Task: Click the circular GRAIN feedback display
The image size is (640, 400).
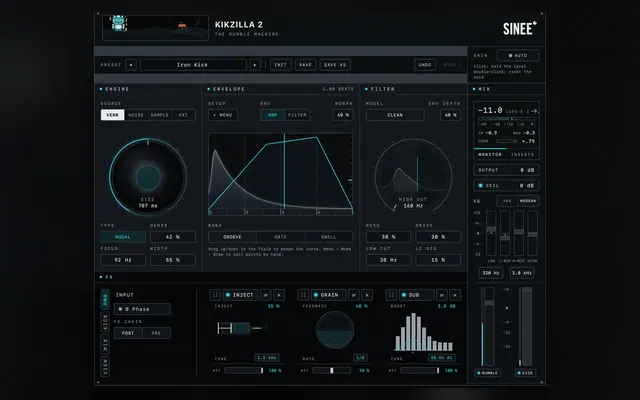Action: (335, 330)
